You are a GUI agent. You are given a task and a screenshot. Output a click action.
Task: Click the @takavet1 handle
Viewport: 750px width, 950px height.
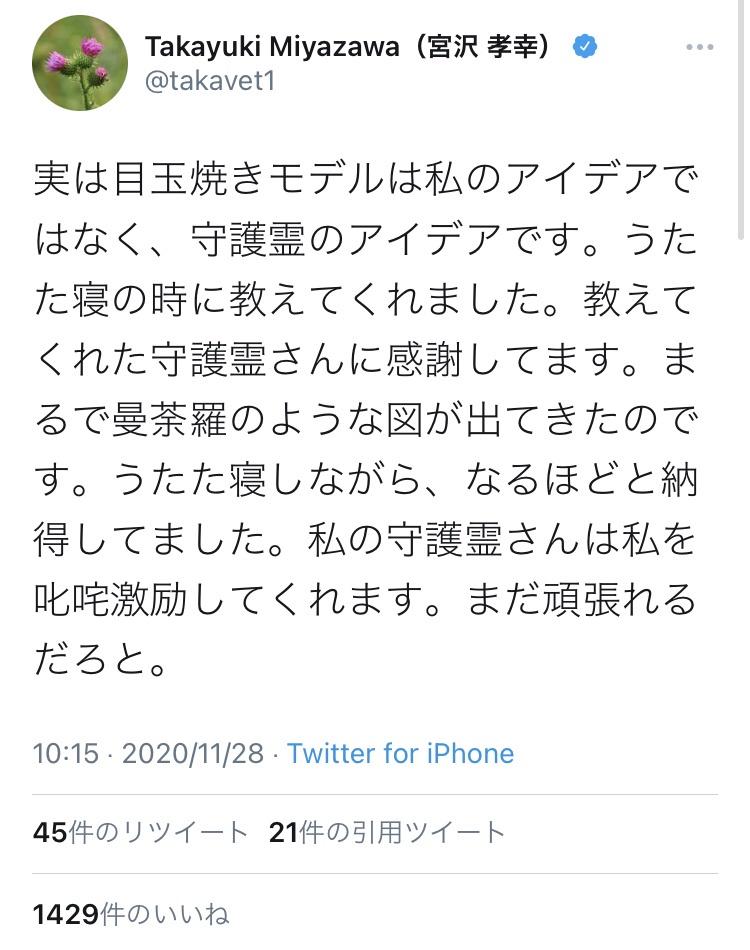coord(209,82)
